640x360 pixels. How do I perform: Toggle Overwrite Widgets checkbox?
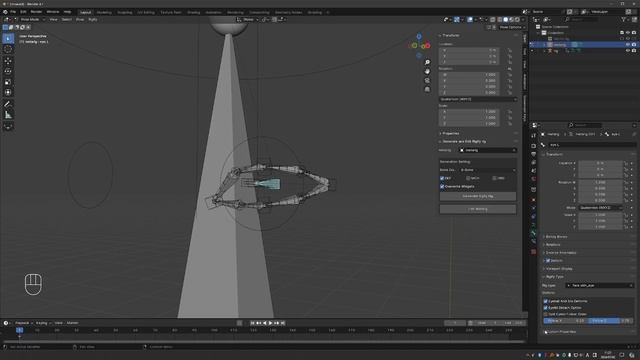[x=442, y=187]
